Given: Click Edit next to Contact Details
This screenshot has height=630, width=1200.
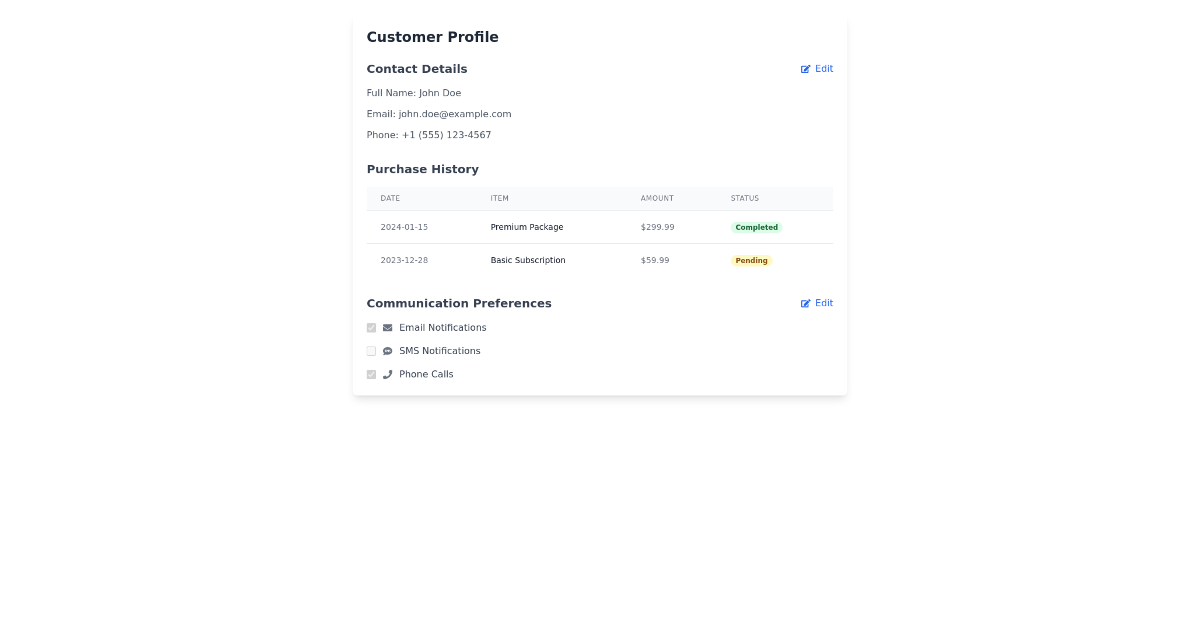Looking at the screenshot, I should tap(822, 68).
